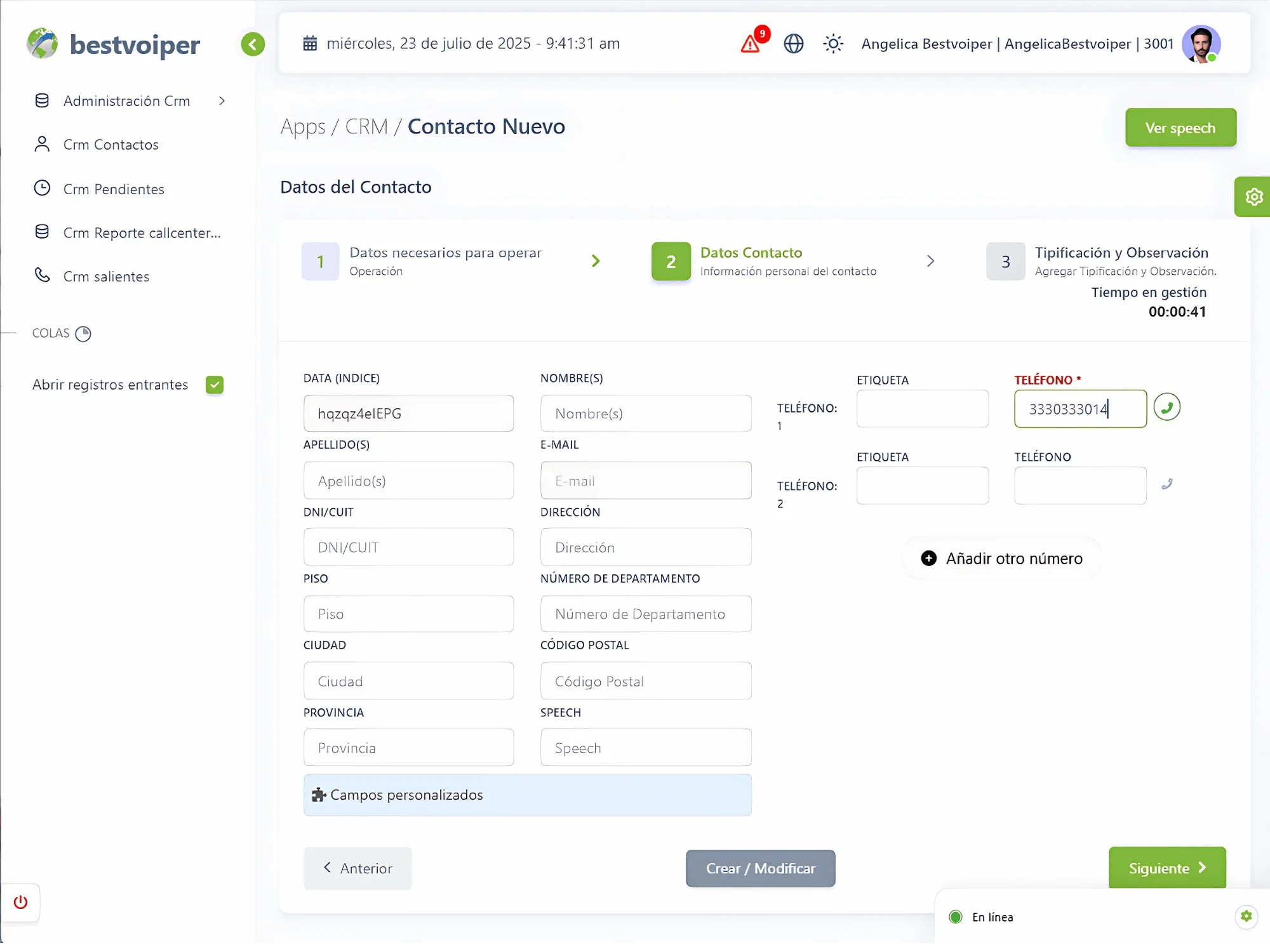Open the En línea status gear icon

coord(1246,916)
